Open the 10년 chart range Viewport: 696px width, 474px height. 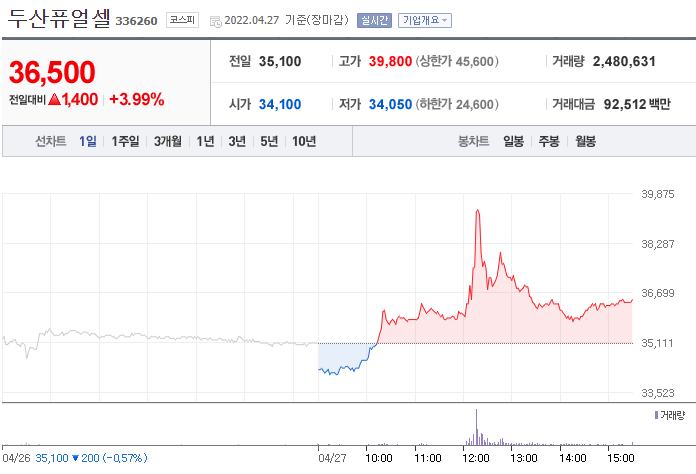[x=304, y=141]
